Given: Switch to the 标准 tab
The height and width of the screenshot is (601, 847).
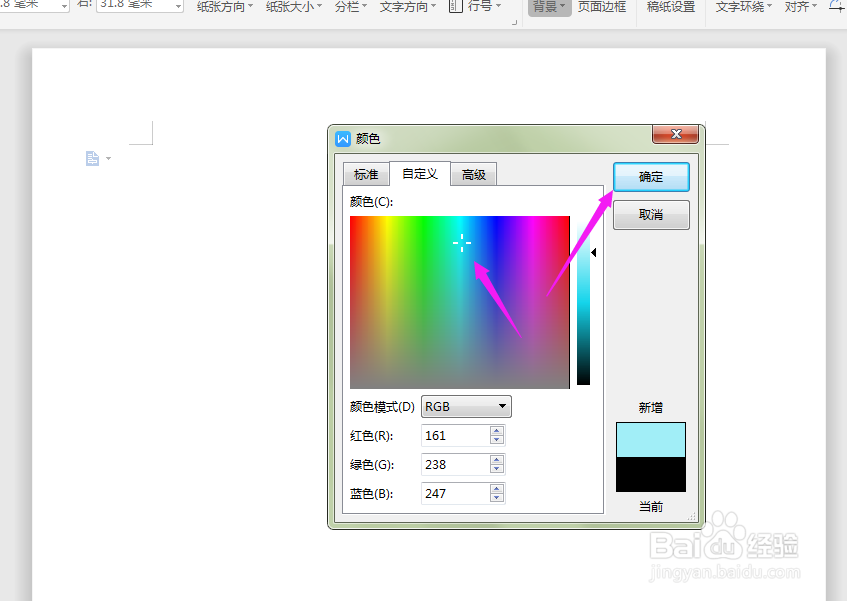Looking at the screenshot, I should pyautogui.click(x=366, y=174).
